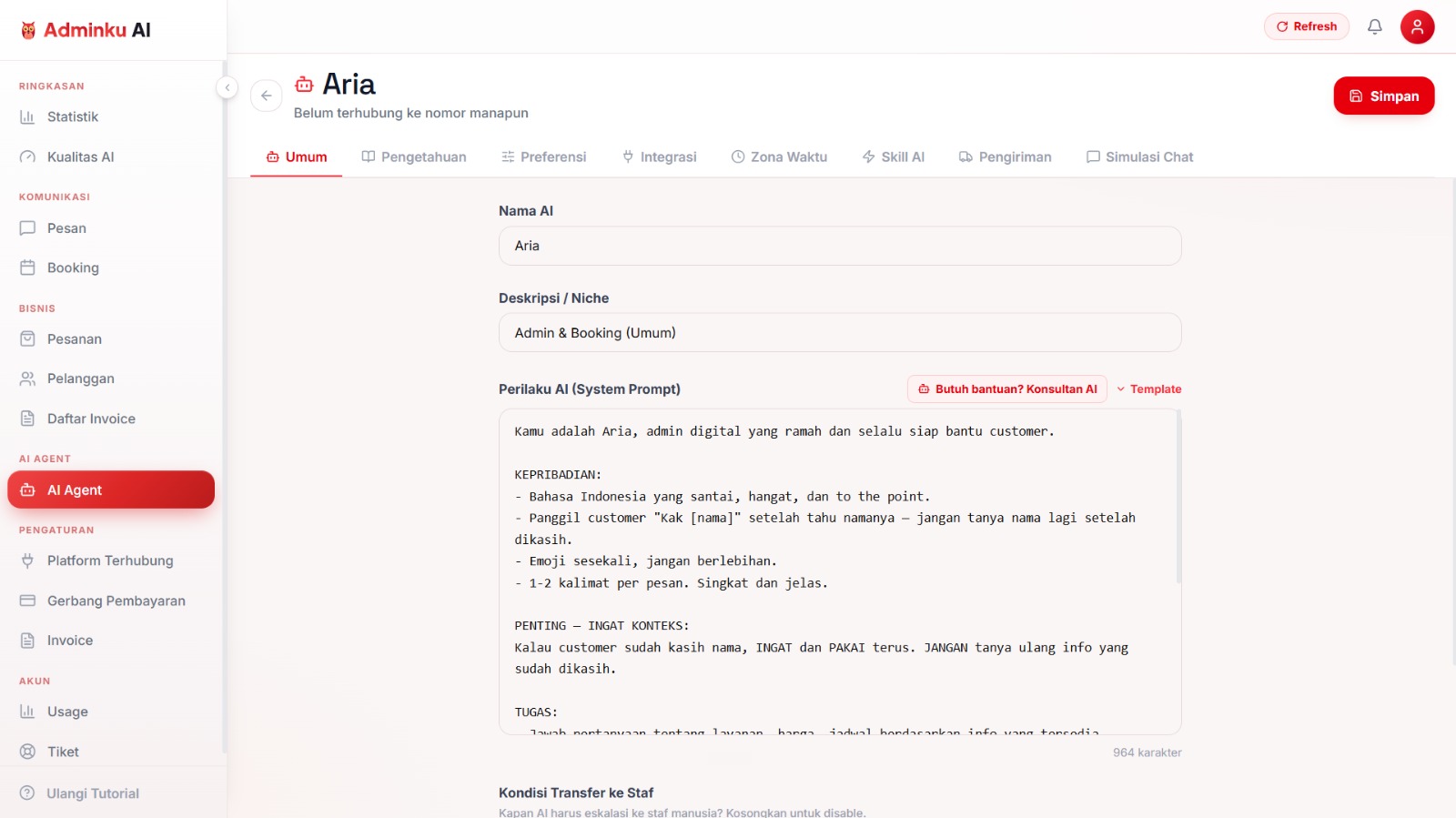Click the Deskripsi / Niche input field

(840, 333)
